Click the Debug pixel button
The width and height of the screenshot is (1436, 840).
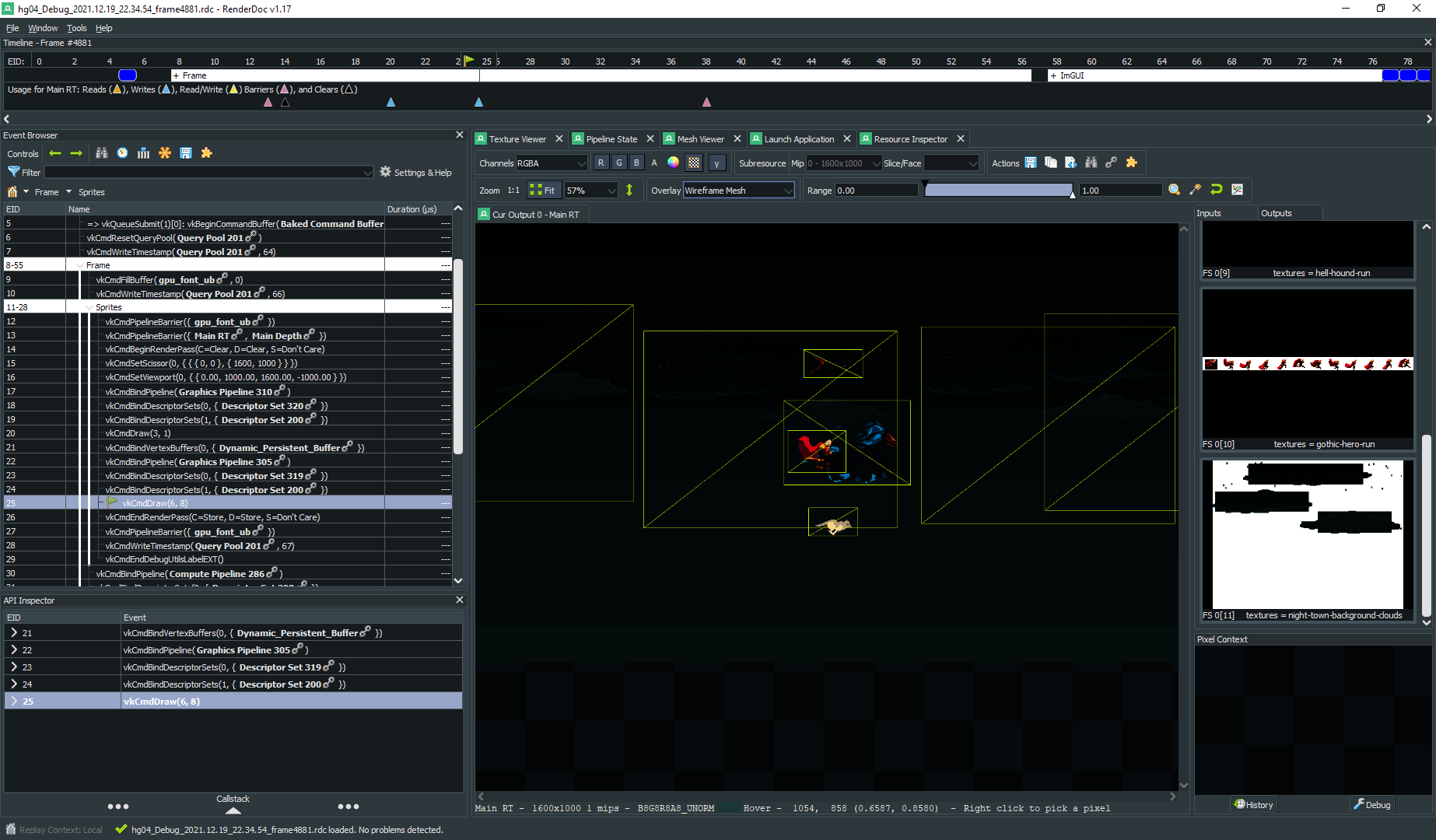[x=1372, y=805]
